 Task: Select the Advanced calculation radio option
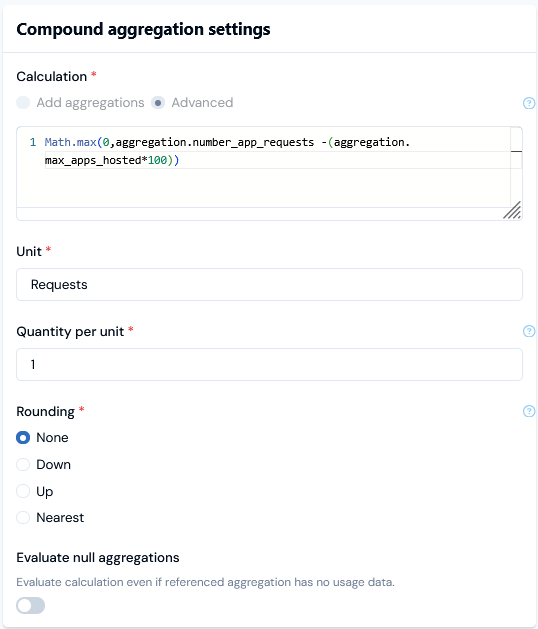(158, 103)
